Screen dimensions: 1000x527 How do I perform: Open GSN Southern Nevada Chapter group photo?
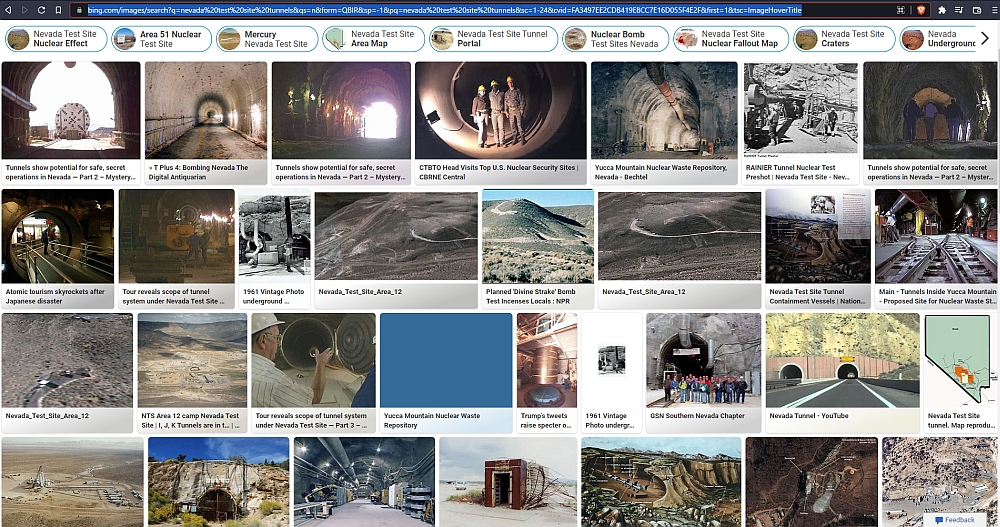[x=703, y=360]
